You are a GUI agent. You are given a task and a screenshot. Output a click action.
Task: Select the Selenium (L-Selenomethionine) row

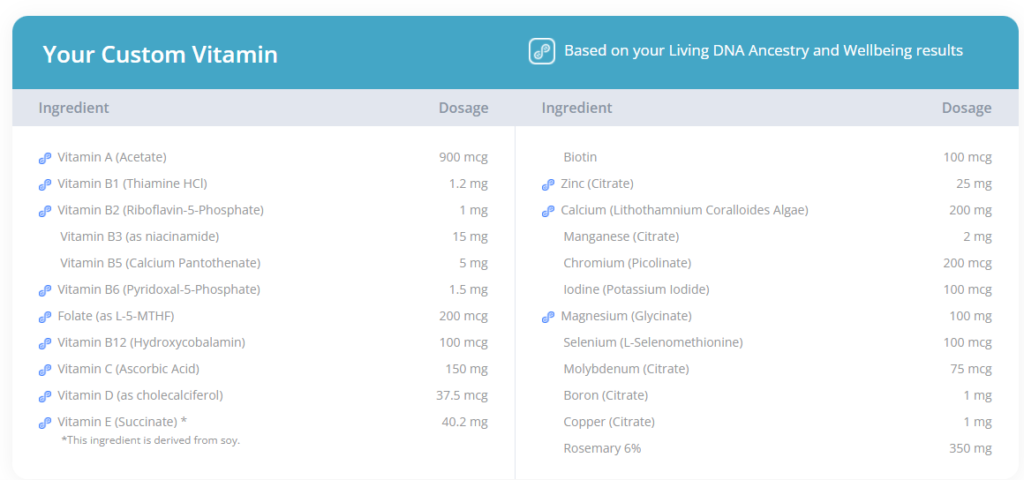767,343
